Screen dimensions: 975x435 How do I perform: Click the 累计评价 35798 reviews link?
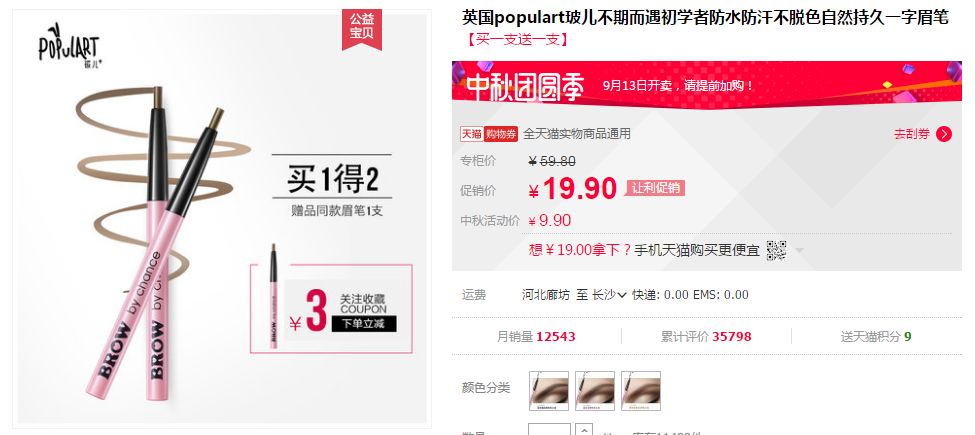click(x=706, y=337)
